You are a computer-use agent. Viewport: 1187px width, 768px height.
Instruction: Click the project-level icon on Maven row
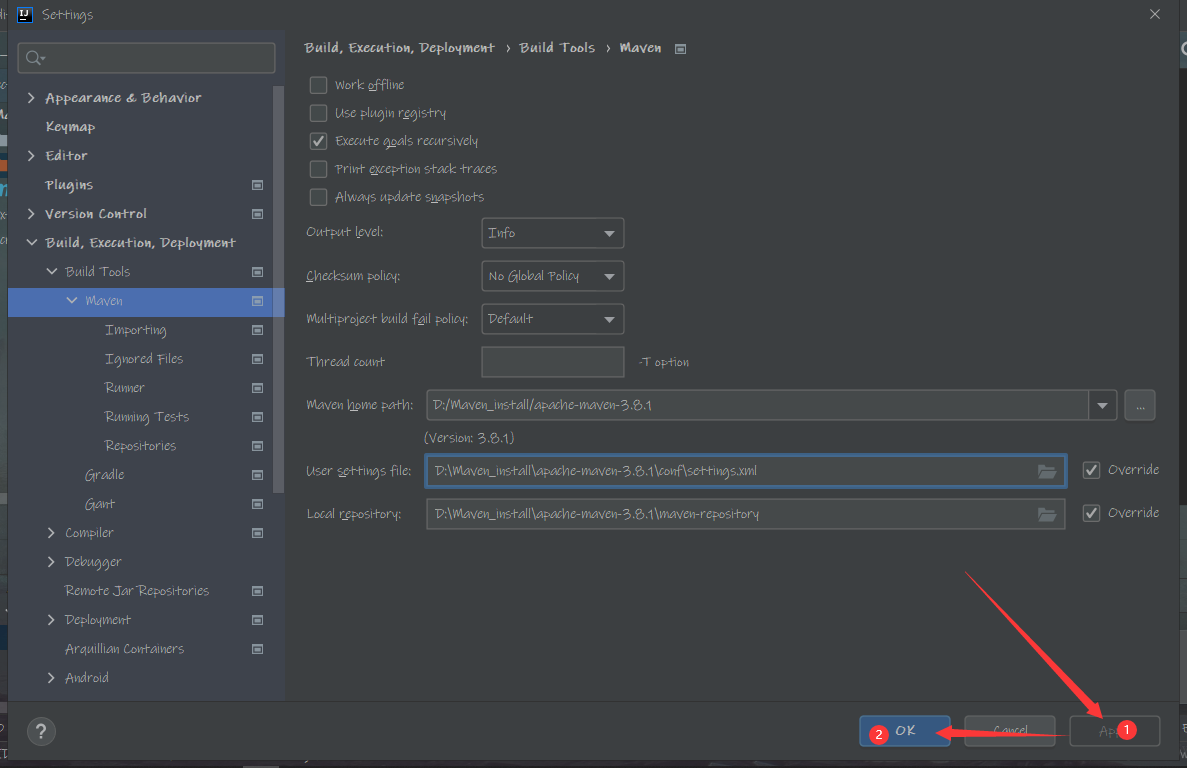(x=257, y=301)
